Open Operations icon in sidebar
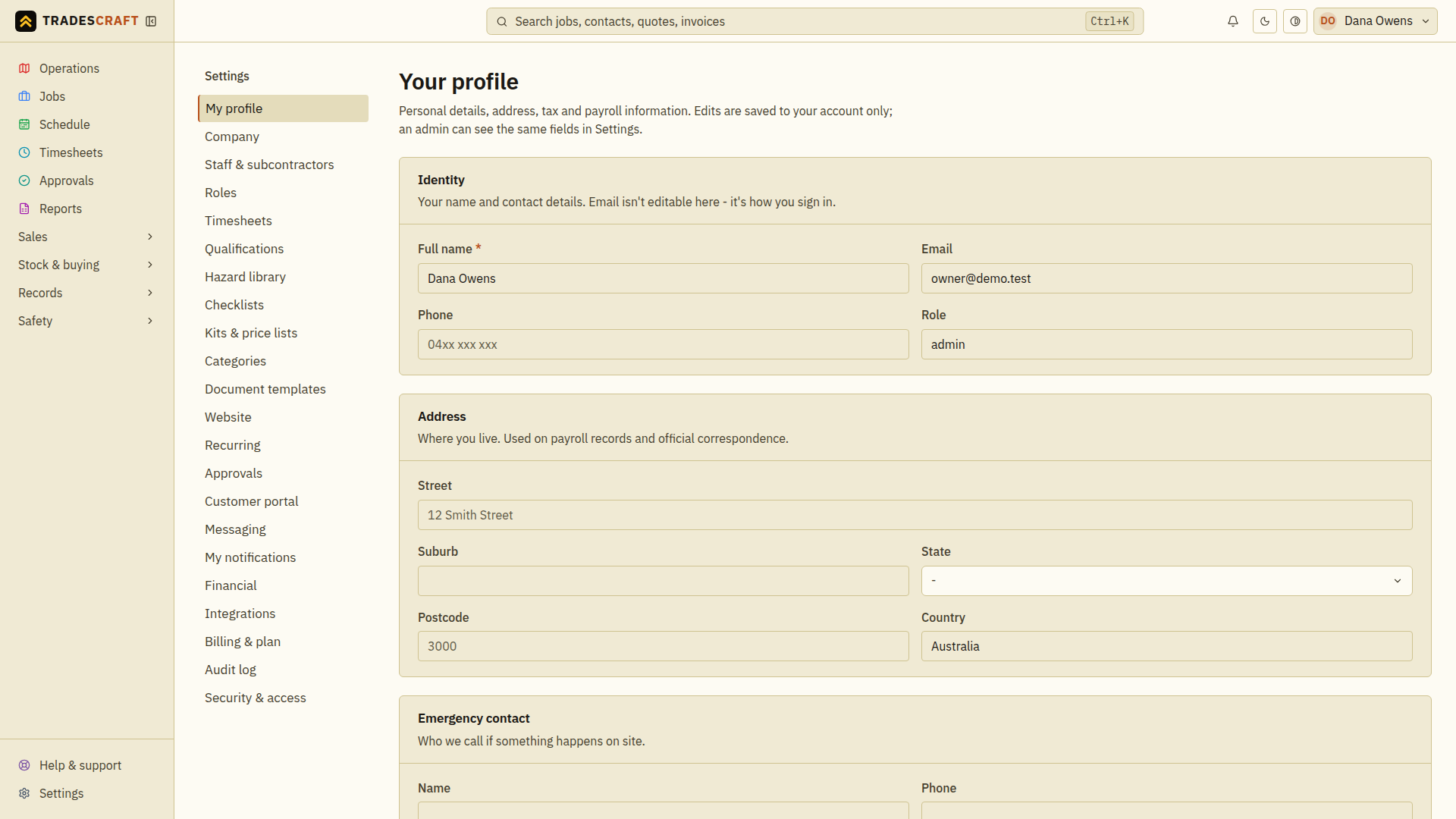Image resolution: width=1456 pixels, height=819 pixels. [x=24, y=68]
